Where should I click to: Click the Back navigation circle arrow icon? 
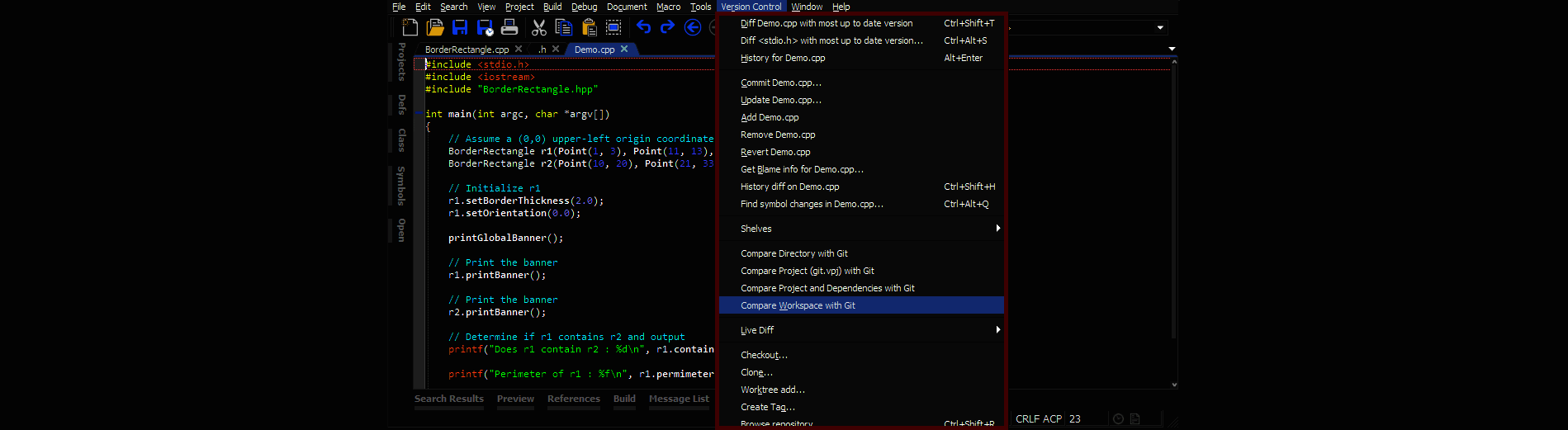click(x=693, y=27)
